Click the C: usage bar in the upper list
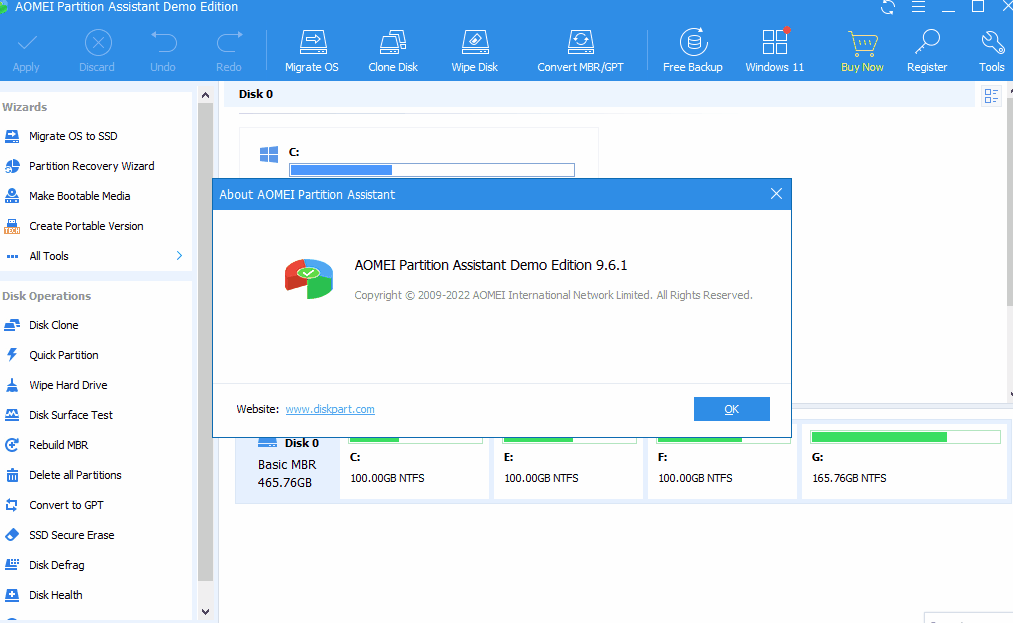1013x623 pixels. (432, 170)
